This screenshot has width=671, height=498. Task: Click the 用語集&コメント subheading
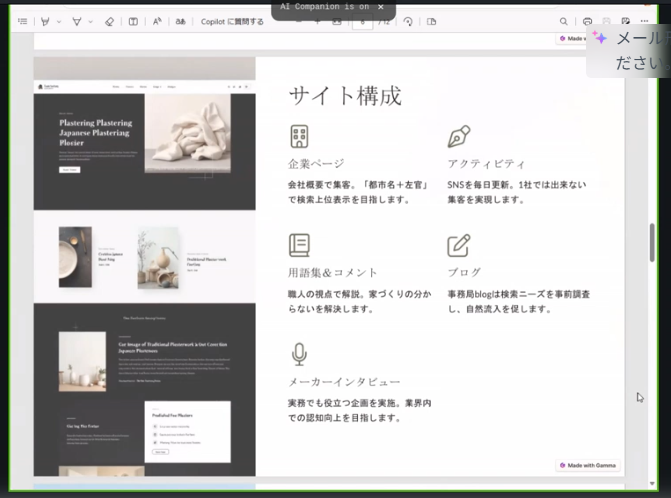tap(332, 273)
